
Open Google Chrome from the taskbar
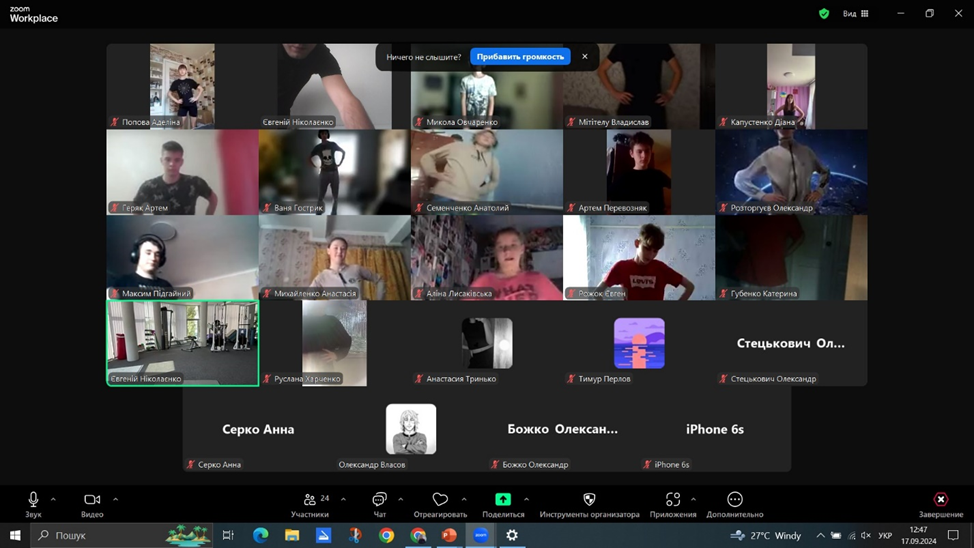point(386,536)
